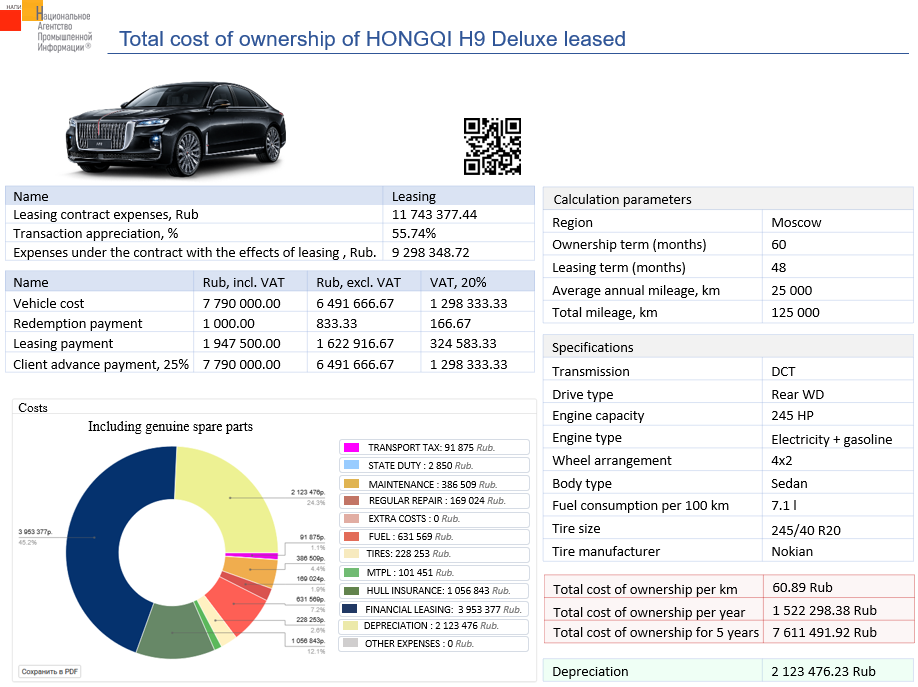Select the light green MTPL swatch
This screenshot has width=918, height=687.
[x=351, y=572]
